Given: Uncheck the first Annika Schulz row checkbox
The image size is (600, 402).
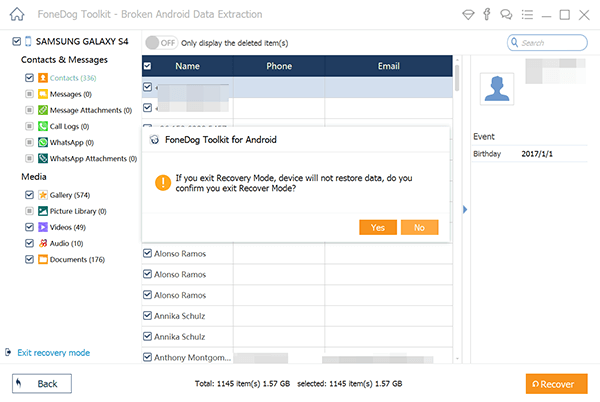Looking at the screenshot, I should click(x=147, y=316).
